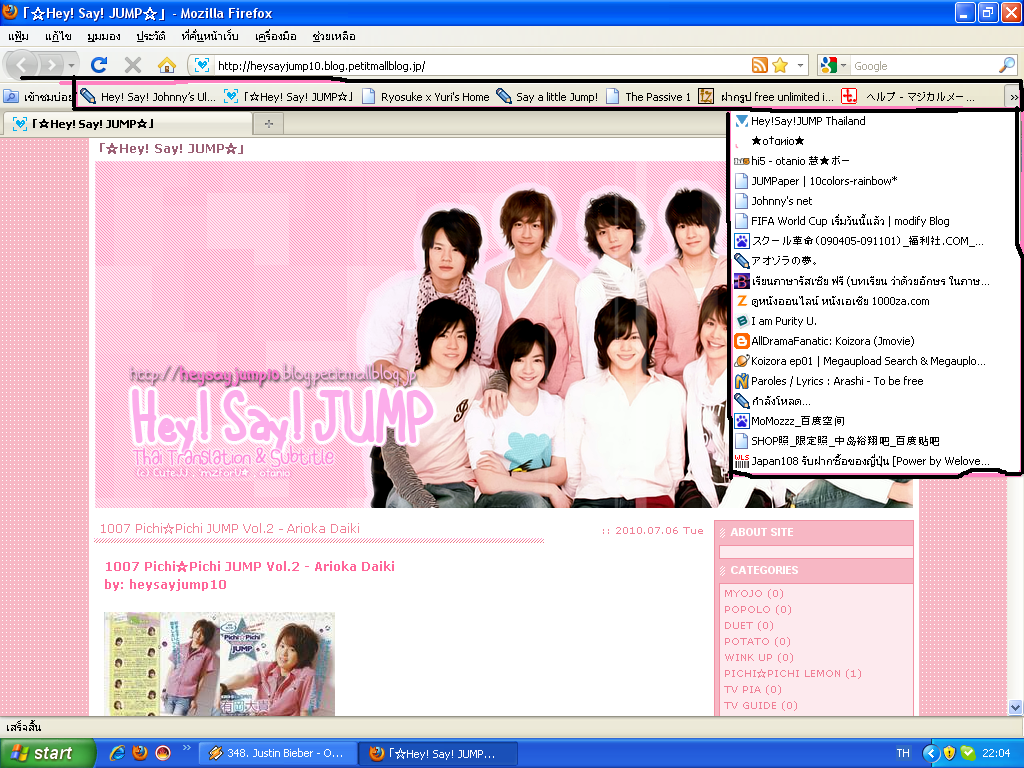Viewport: 1024px width, 768px height.
Task: Click the page scrollbar down arrow
Action: pos(1015,707)
